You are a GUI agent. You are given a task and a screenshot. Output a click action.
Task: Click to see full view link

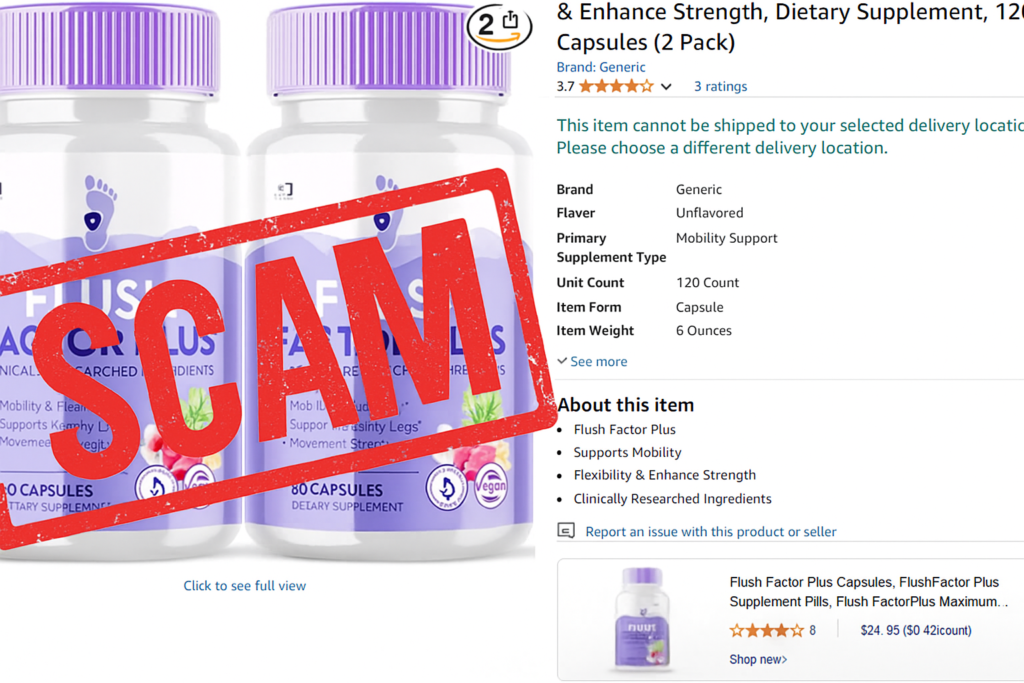coord(244,586)
